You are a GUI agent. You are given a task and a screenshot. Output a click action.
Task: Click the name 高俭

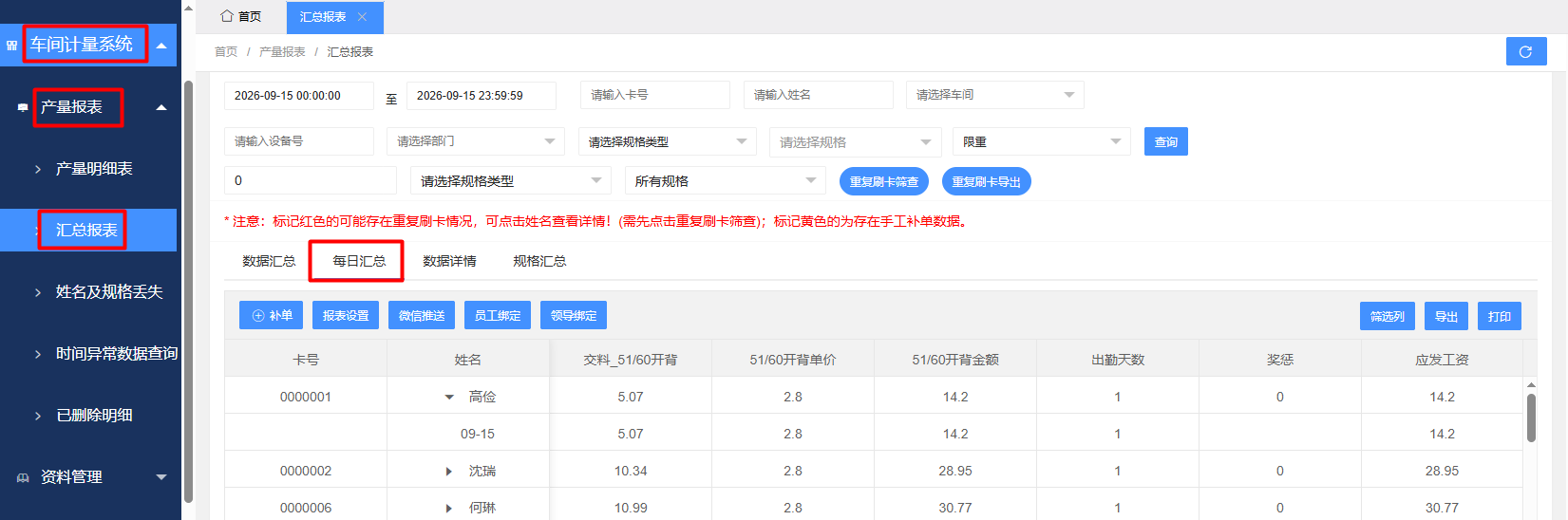coord(482,397)
